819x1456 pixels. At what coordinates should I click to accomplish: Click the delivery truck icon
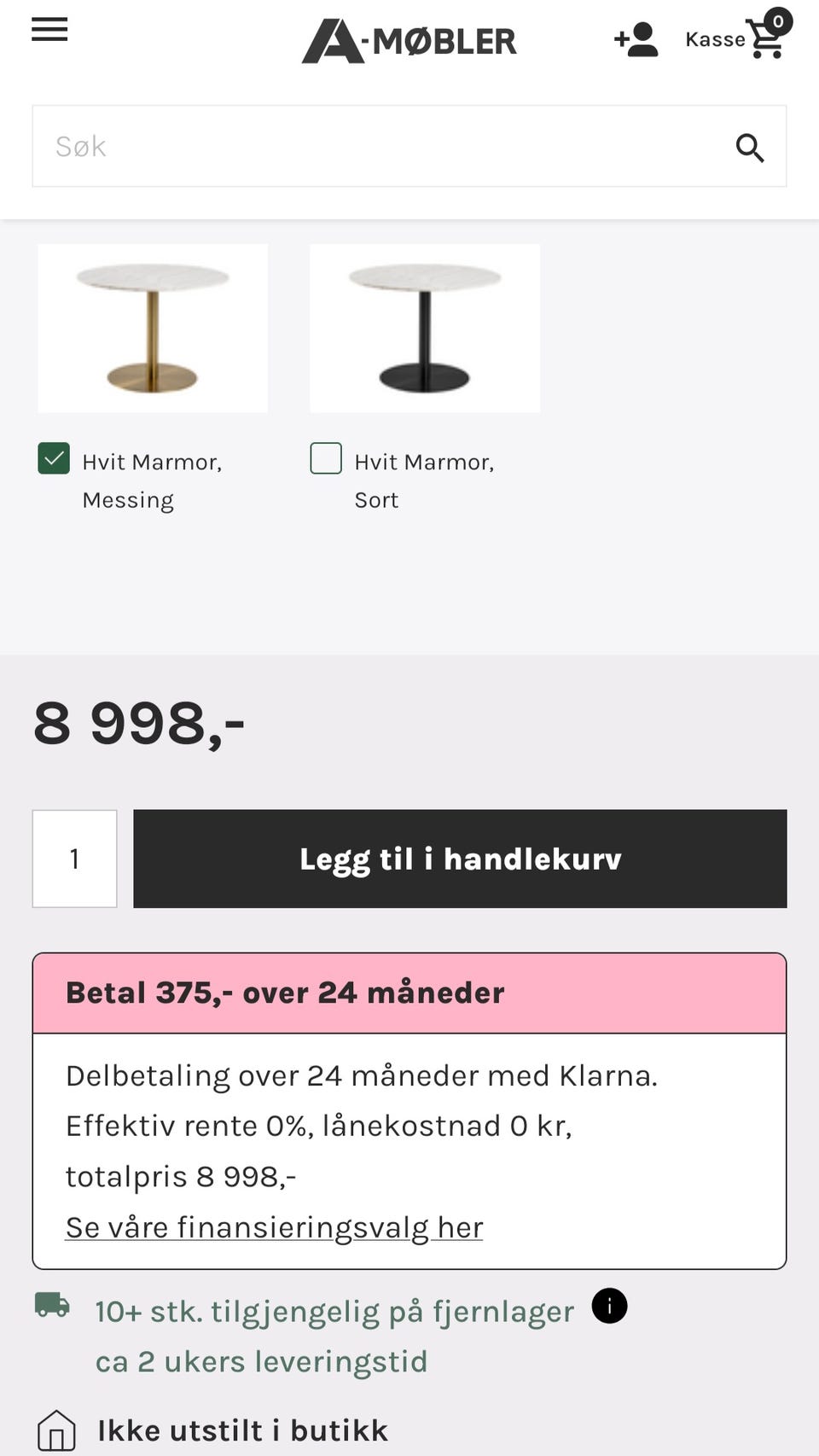[x=52, y=1304]
